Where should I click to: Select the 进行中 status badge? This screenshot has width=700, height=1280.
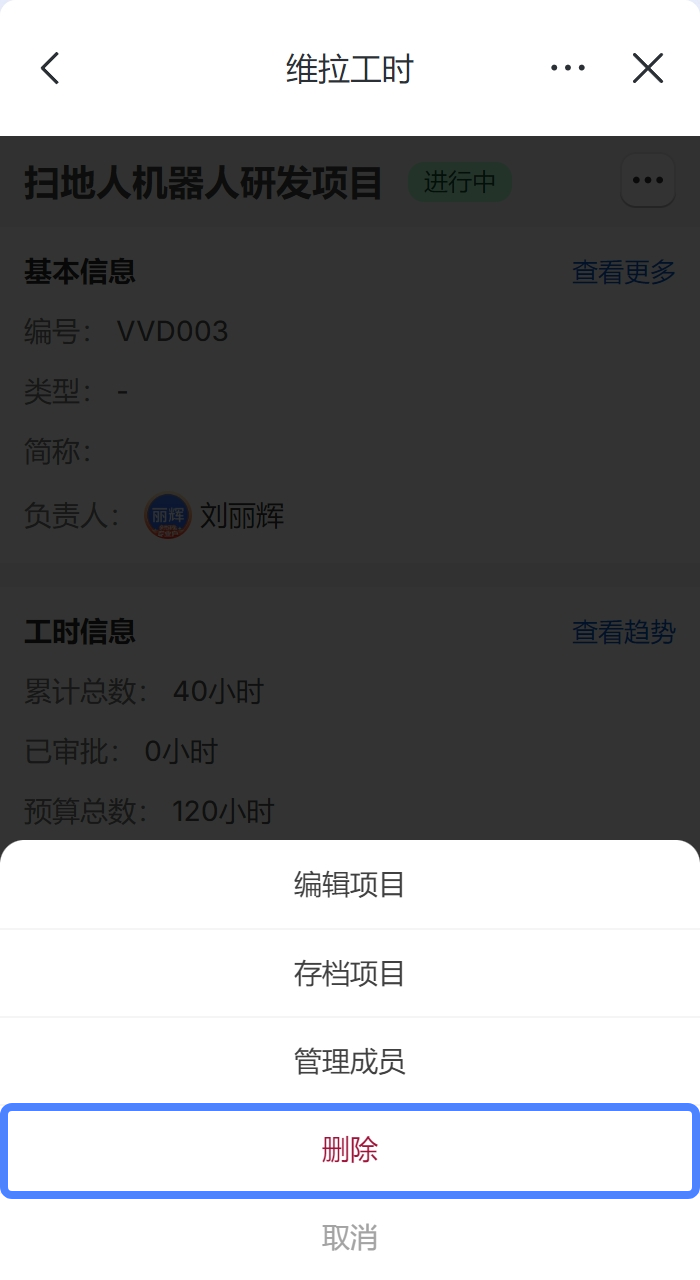[460, 182]
